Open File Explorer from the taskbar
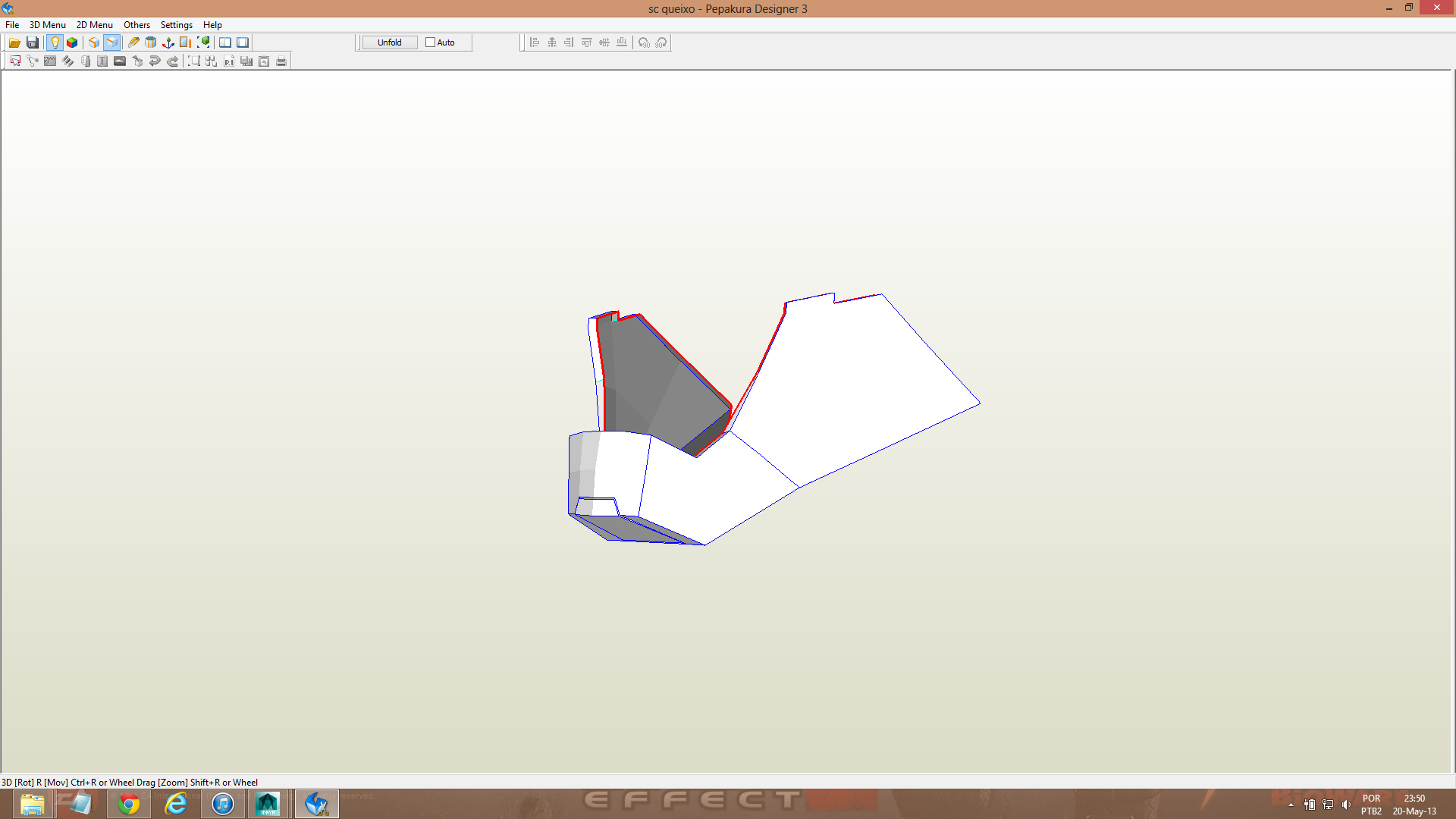 (x=32, y=804)
